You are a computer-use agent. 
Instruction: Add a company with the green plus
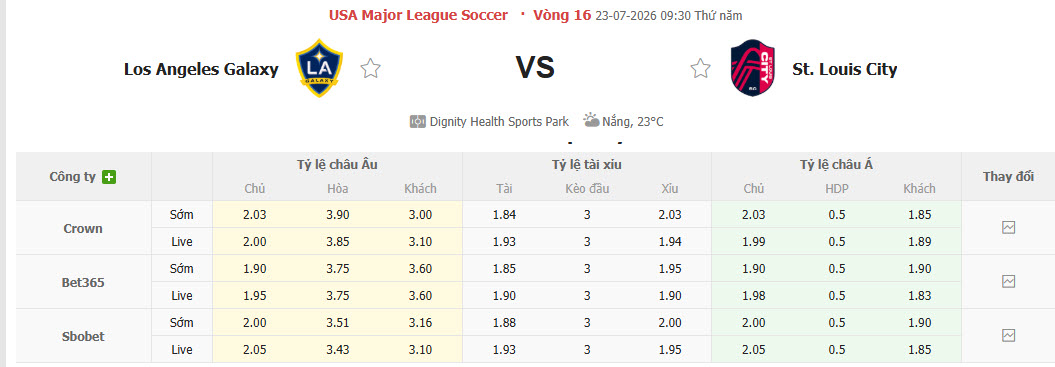(x=109, y=178)
